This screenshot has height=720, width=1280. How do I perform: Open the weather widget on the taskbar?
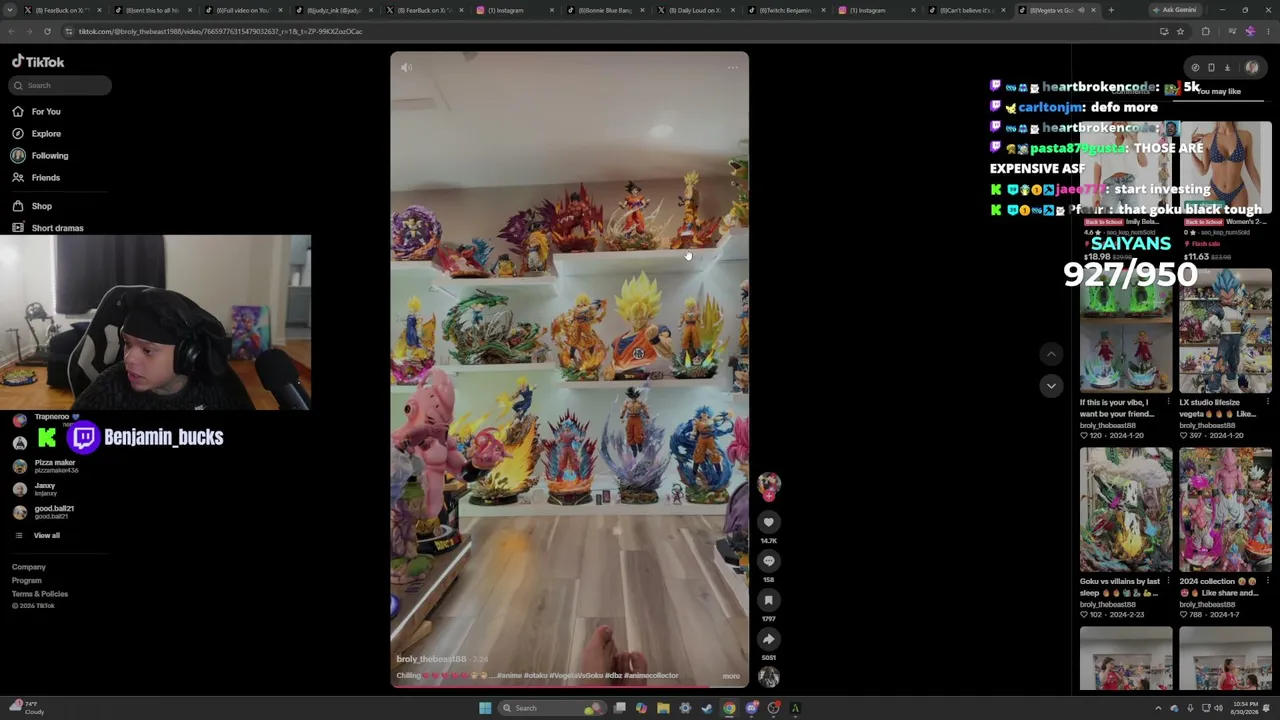coord(25,708)
